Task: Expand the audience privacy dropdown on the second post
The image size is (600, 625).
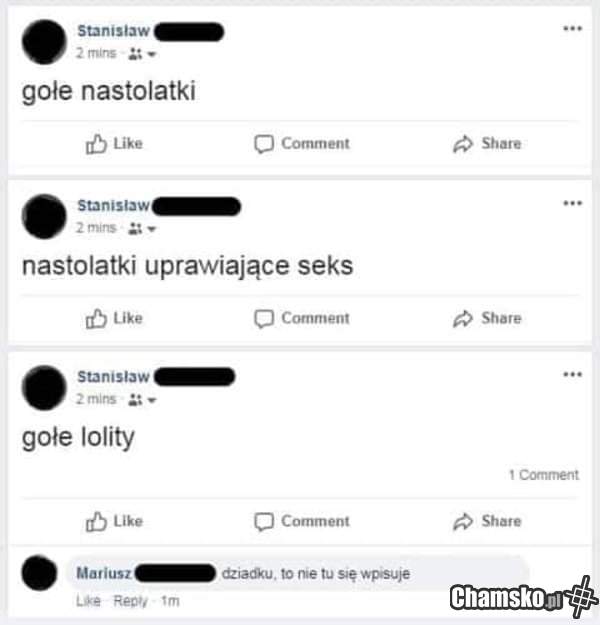Action: 142,228
